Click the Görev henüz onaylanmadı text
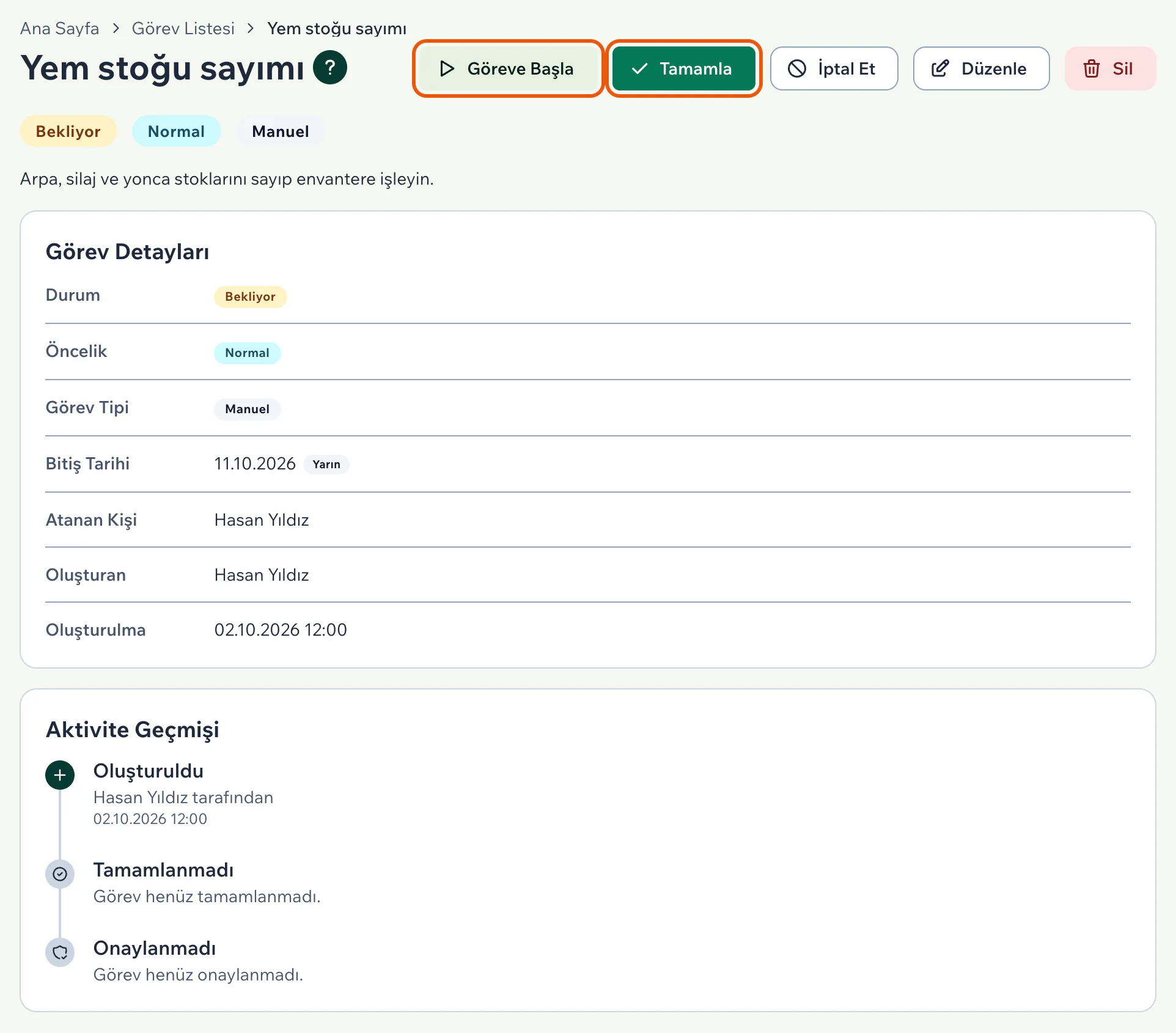 tap(198, 975)
